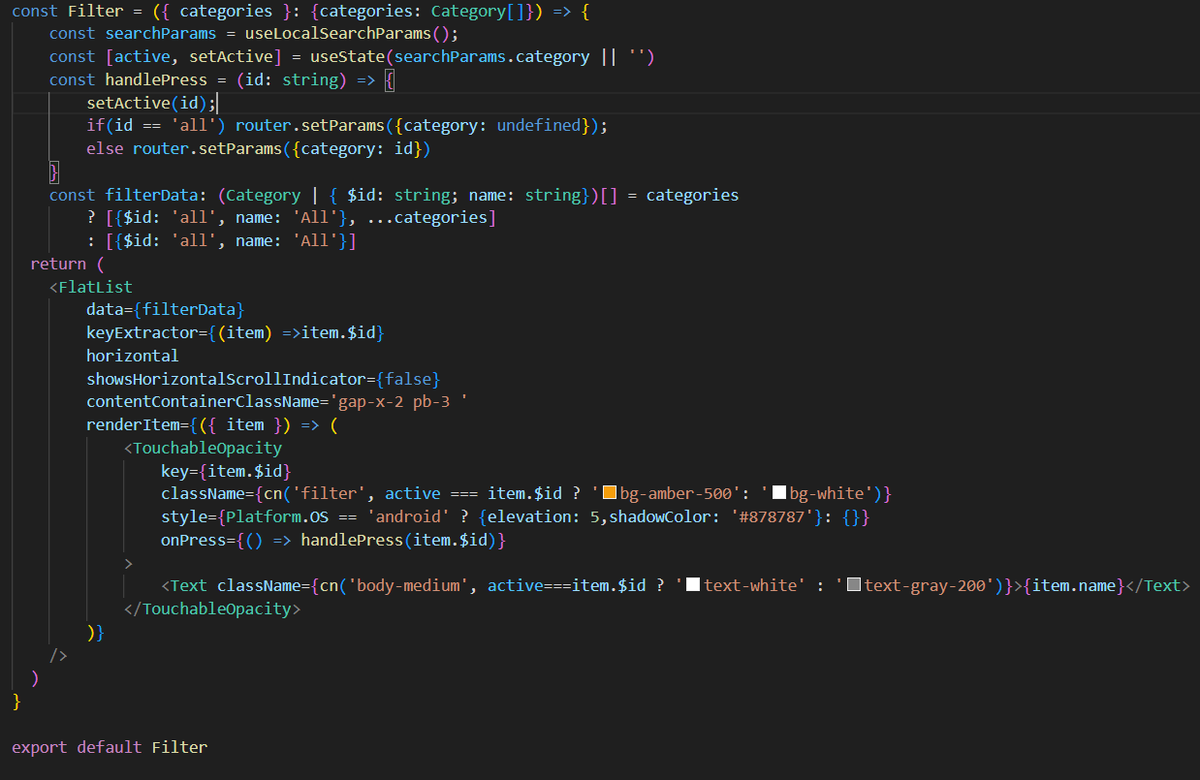Image resolution: width=1200 pixels, height=780 pixels.
Task: Click handlePress in its const declaration
Action: coord(156,79)
